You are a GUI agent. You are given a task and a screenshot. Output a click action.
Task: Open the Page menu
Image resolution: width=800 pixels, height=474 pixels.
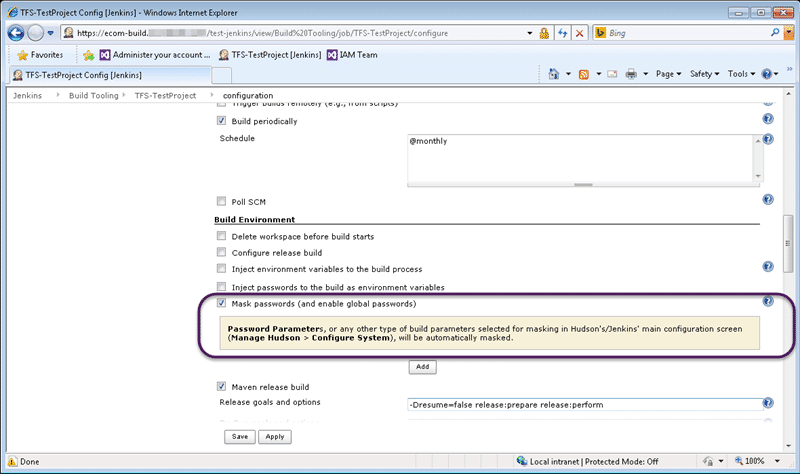pos(668,74)
